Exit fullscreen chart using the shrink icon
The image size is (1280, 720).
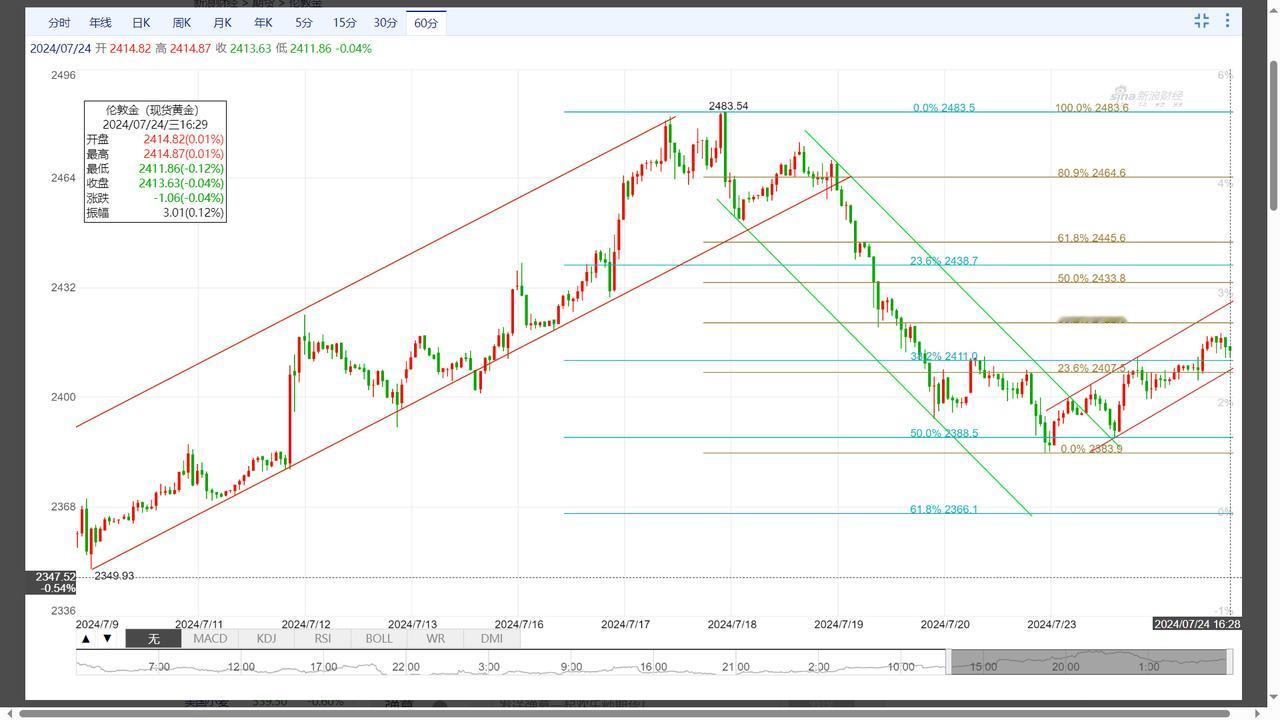1202,20
